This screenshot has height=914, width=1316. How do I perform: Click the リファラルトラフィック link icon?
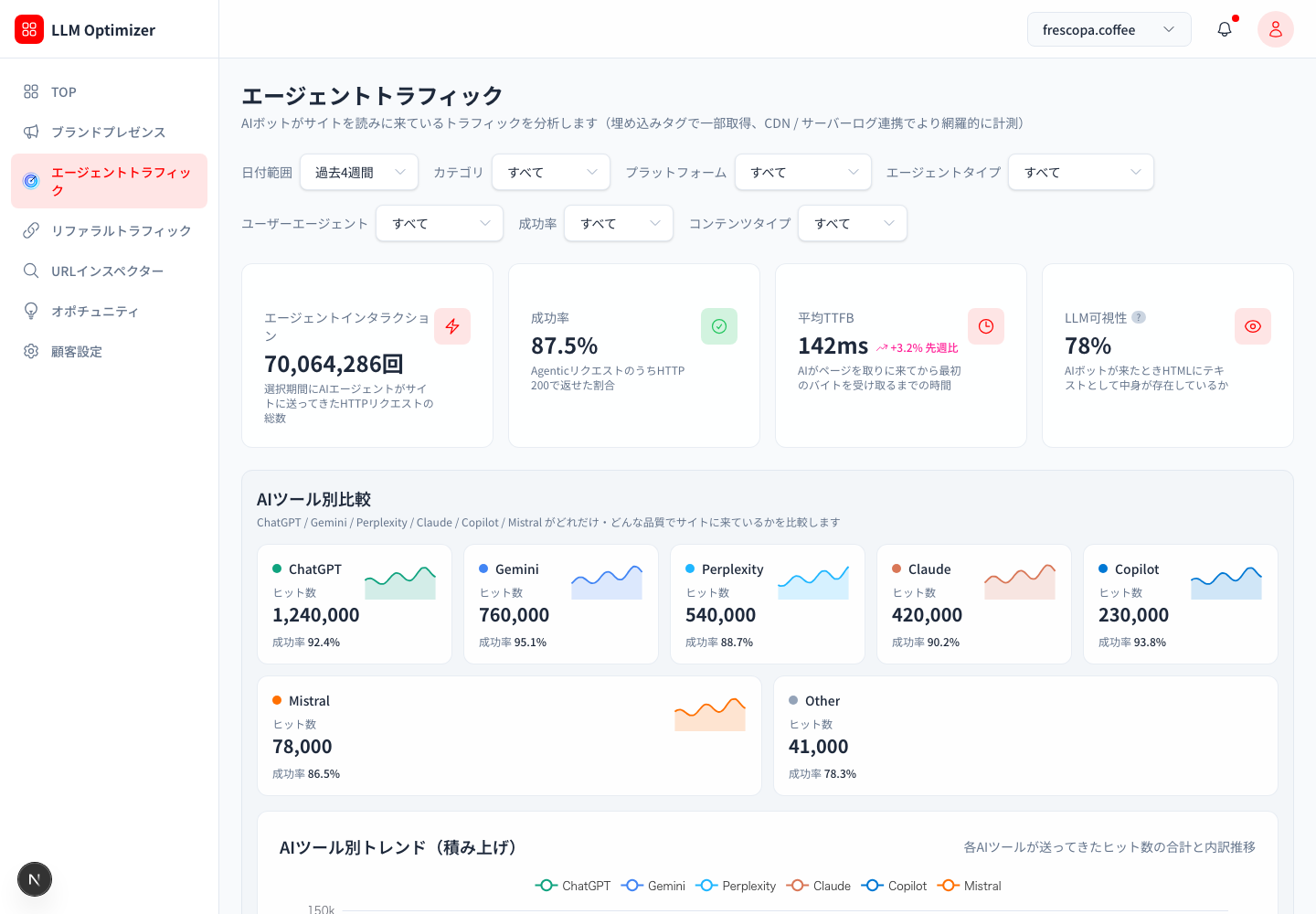31,230
